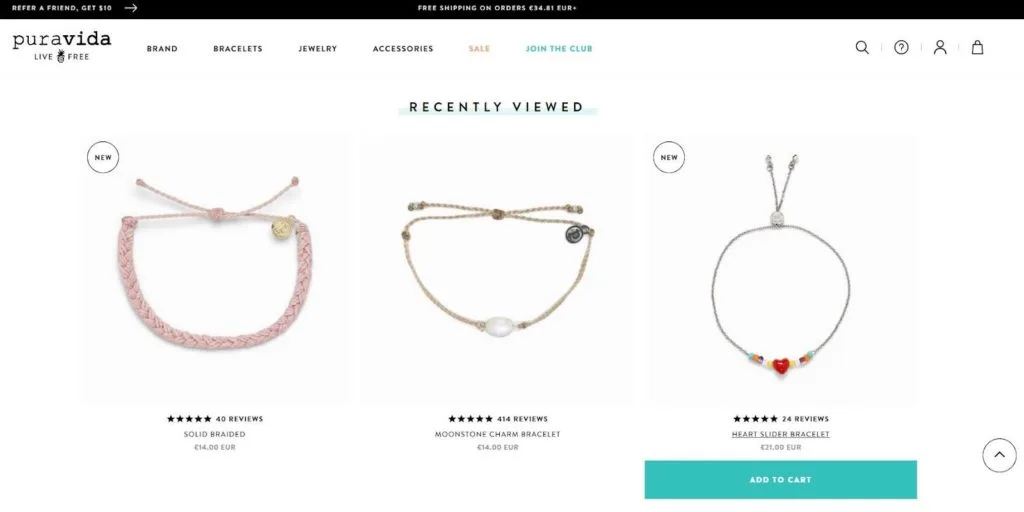The width and height of the screenshot is (1024, 512).
Task: Open the account profile icon
Action: coord(940,48)
